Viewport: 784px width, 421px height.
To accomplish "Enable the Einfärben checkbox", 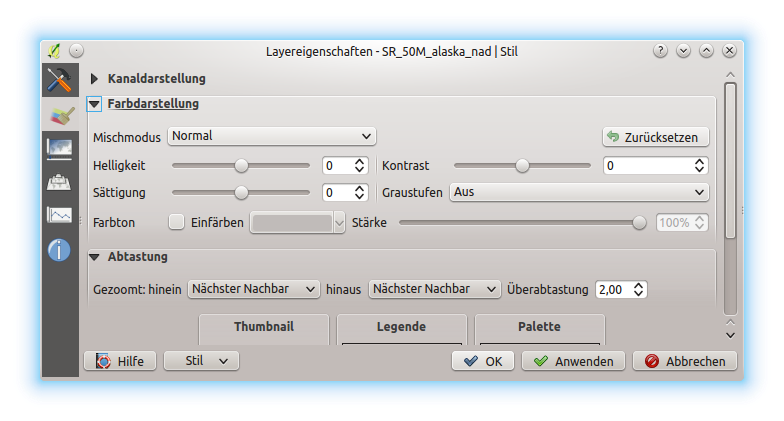I will (177, 222).
